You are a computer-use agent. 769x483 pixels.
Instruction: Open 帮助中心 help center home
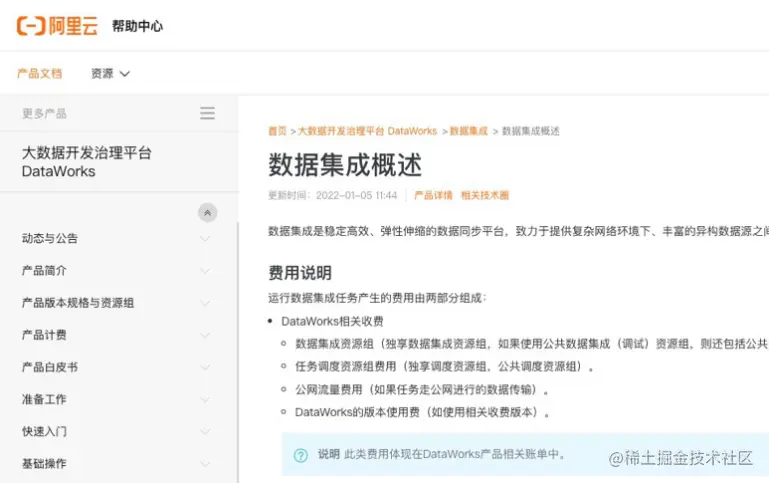tap(137, 26)
